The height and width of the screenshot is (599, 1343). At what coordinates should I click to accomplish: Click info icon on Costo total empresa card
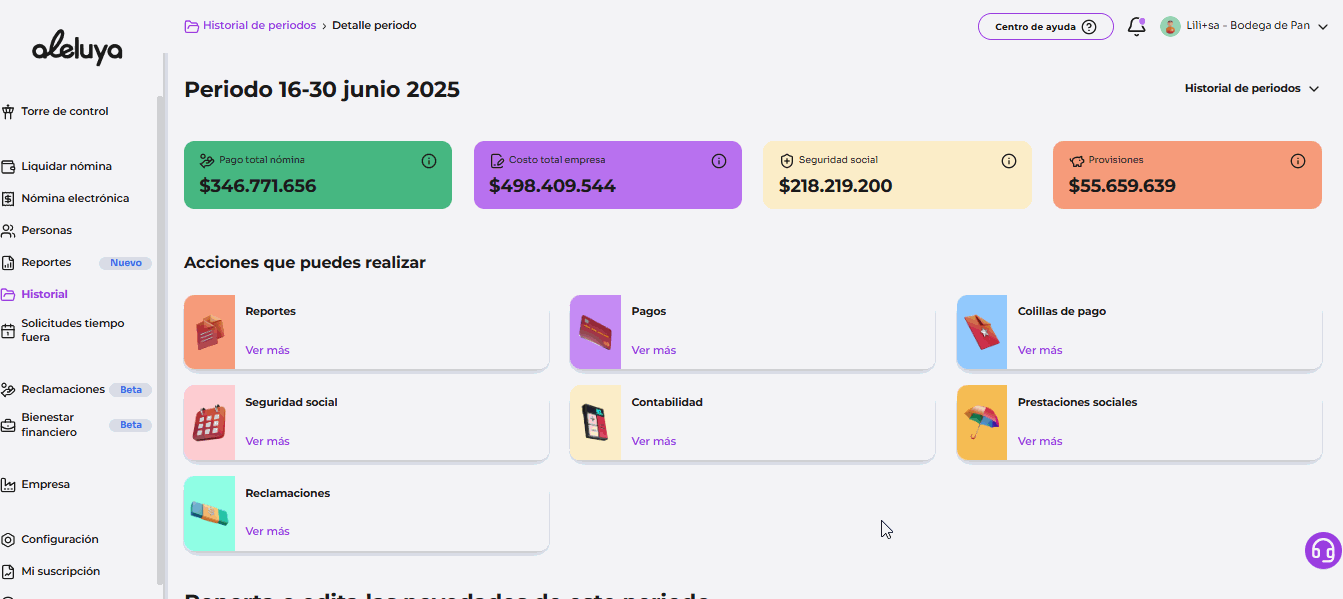coord(718,161)
